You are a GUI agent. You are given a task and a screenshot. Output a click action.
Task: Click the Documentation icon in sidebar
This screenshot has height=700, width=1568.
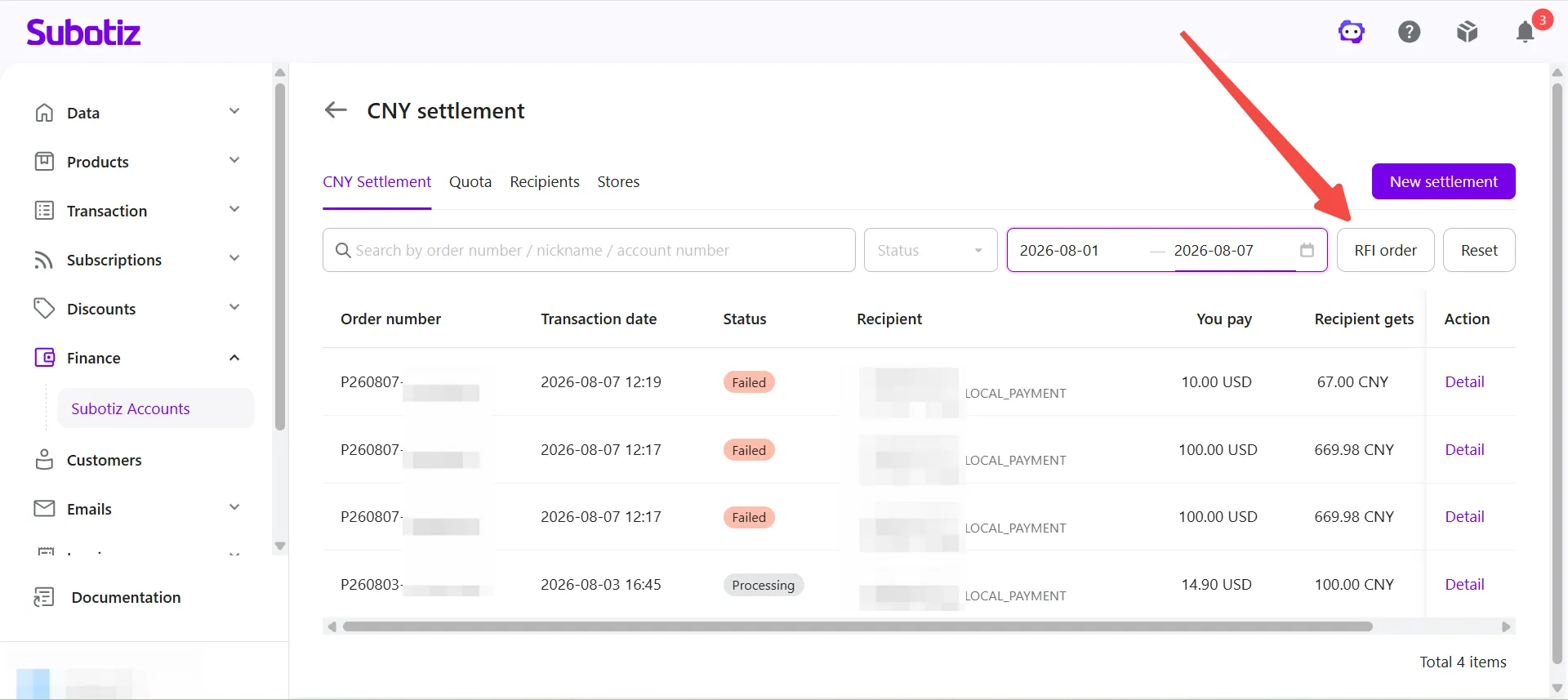[44, 597]
